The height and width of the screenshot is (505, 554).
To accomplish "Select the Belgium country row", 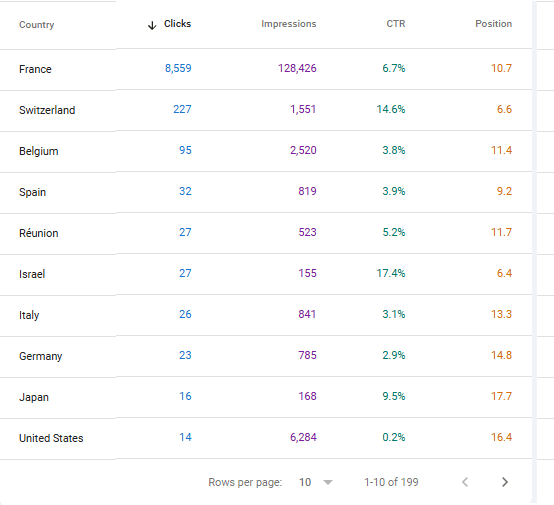I will tap(266, 151).
